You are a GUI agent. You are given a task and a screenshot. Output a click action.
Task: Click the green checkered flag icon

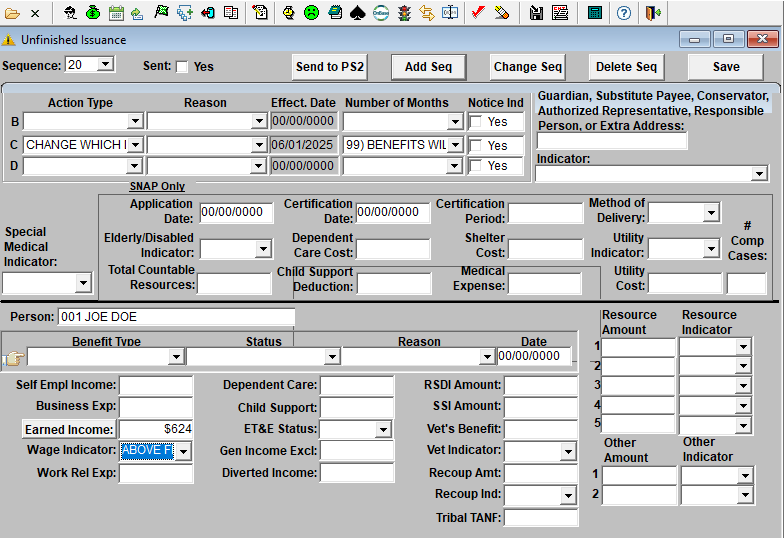point(161,12)
